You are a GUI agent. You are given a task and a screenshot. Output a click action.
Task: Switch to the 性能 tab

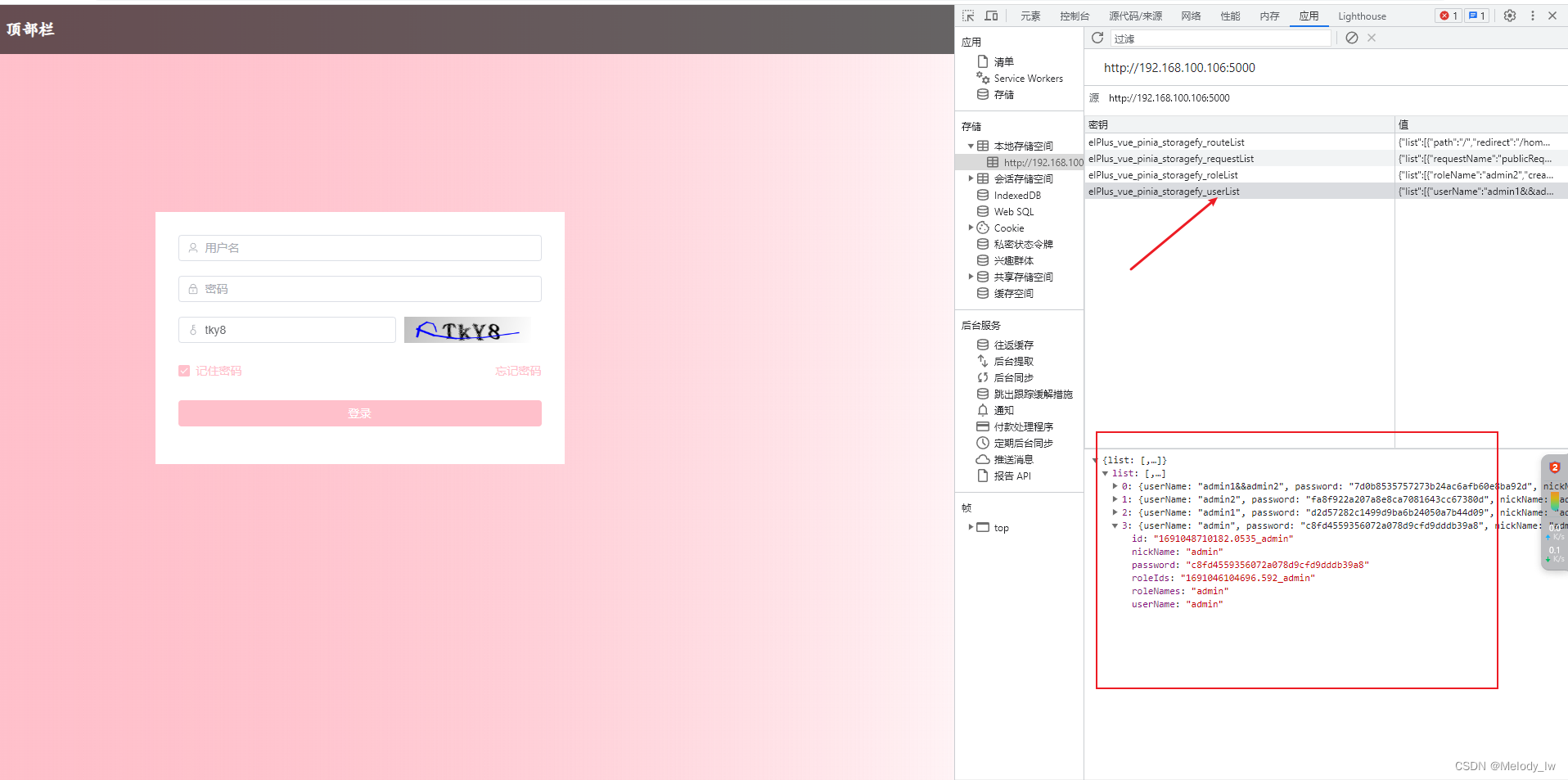coord(1230,16)
